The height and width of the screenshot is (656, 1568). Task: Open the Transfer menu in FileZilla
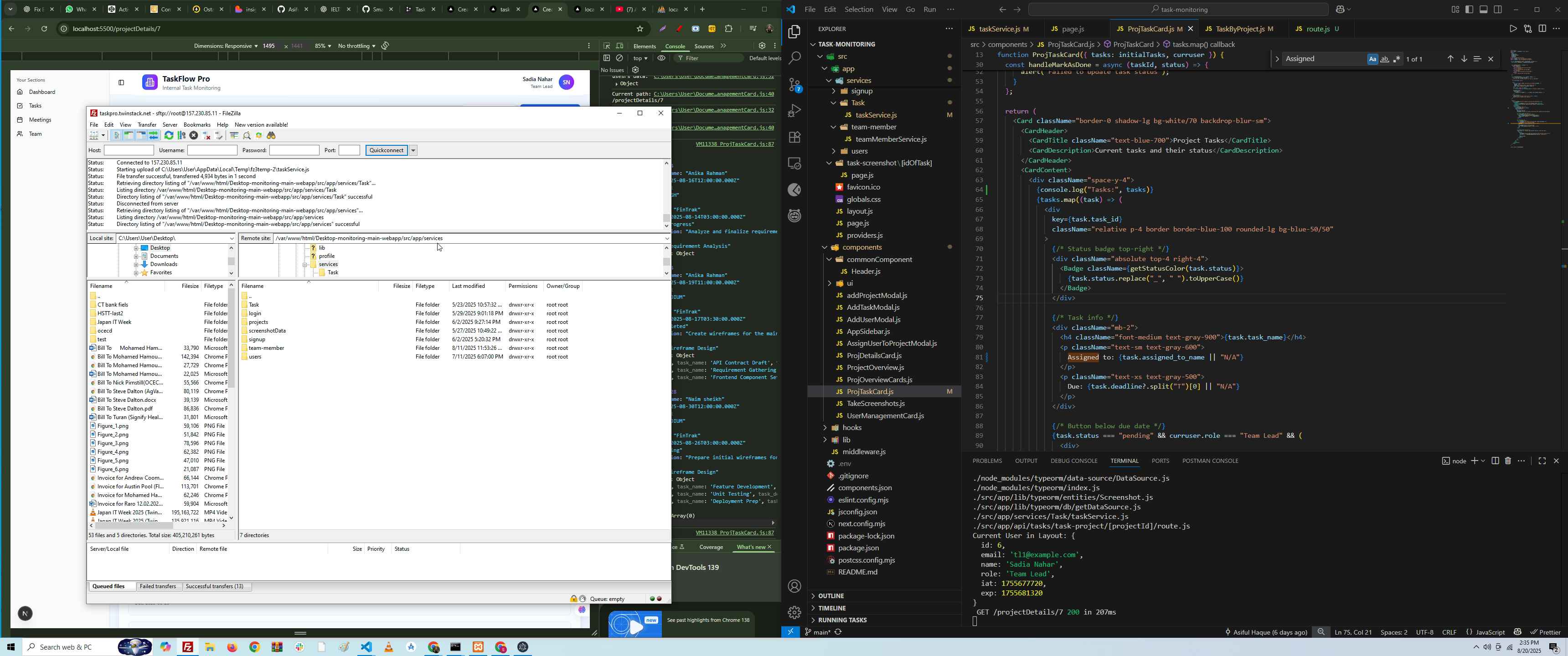(147, 125)
